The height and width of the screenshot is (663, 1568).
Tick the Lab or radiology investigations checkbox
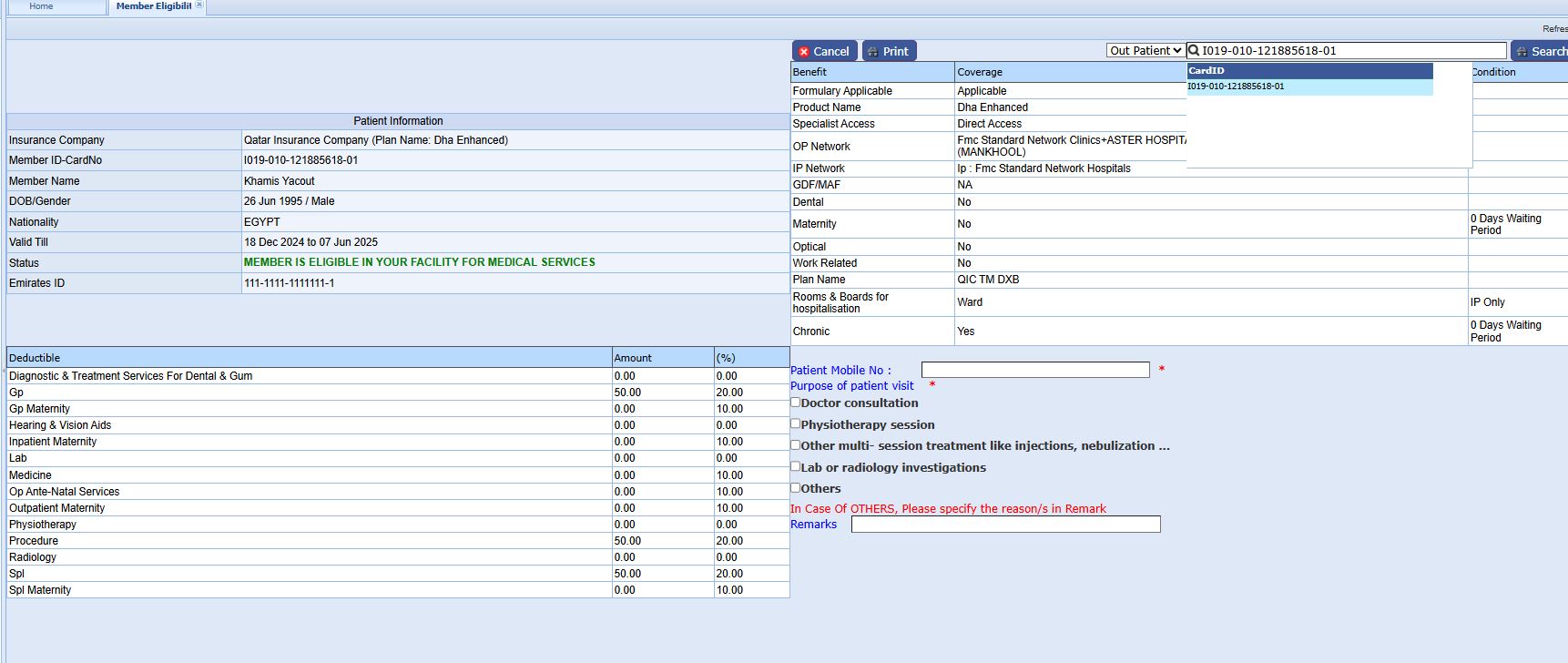(796, 466)
